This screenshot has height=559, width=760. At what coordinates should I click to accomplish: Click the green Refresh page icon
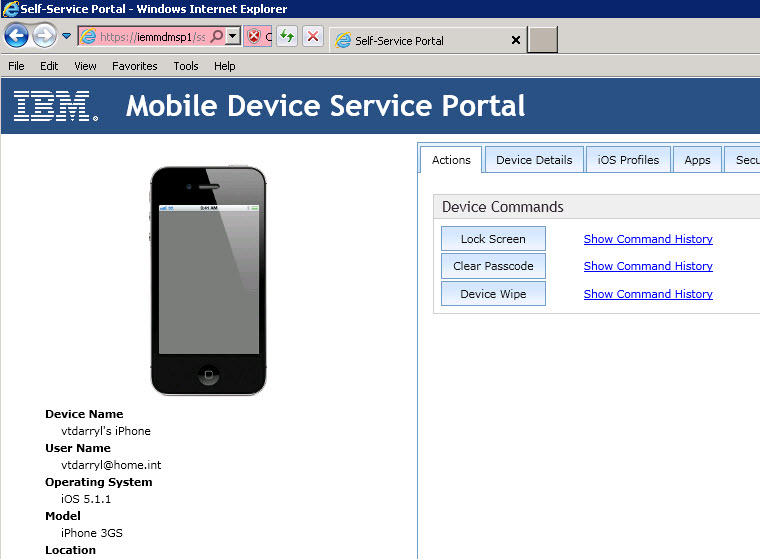point(287,37)
